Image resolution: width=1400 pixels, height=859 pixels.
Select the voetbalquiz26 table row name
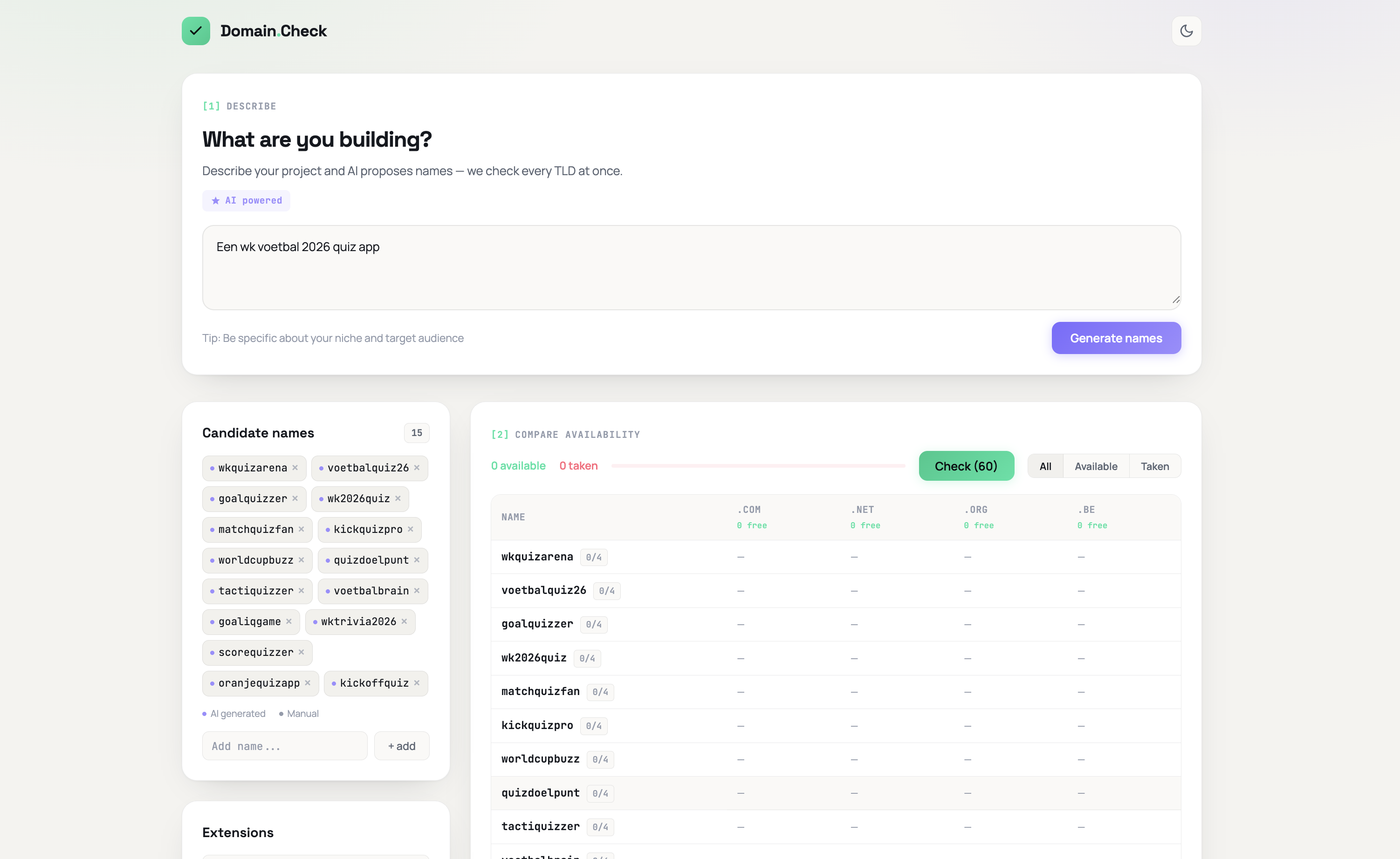(x=543, y=590)
